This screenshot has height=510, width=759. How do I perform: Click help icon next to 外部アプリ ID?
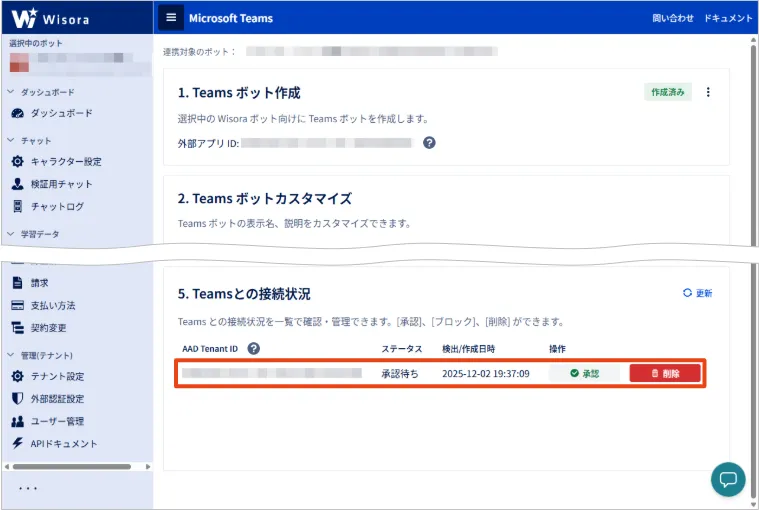click(x=429, y=143)
